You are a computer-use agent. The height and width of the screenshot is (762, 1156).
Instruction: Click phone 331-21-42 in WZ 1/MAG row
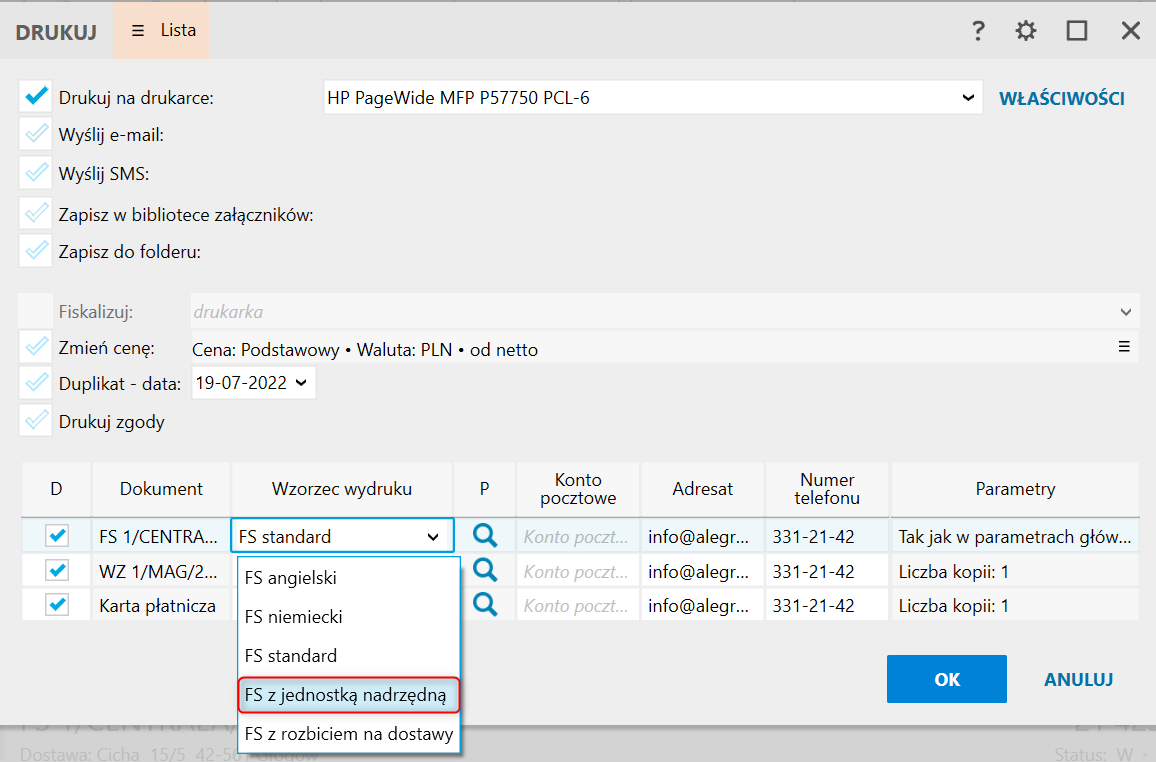click(x=828, y=571)
